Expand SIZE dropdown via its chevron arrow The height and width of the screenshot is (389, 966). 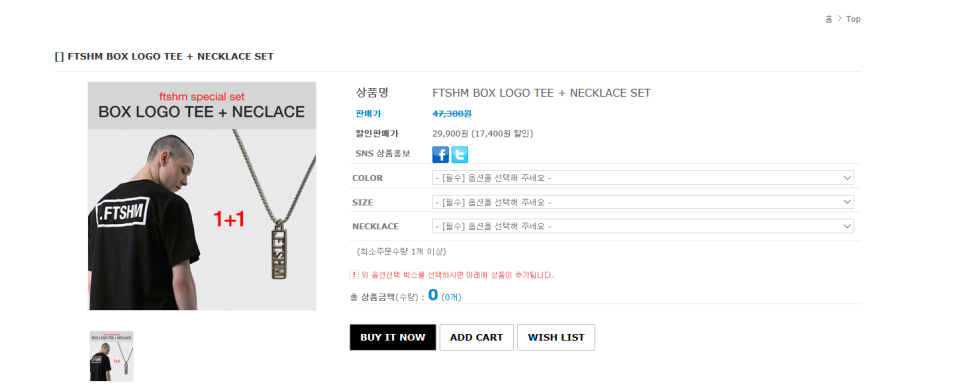[x=847, y=202]
